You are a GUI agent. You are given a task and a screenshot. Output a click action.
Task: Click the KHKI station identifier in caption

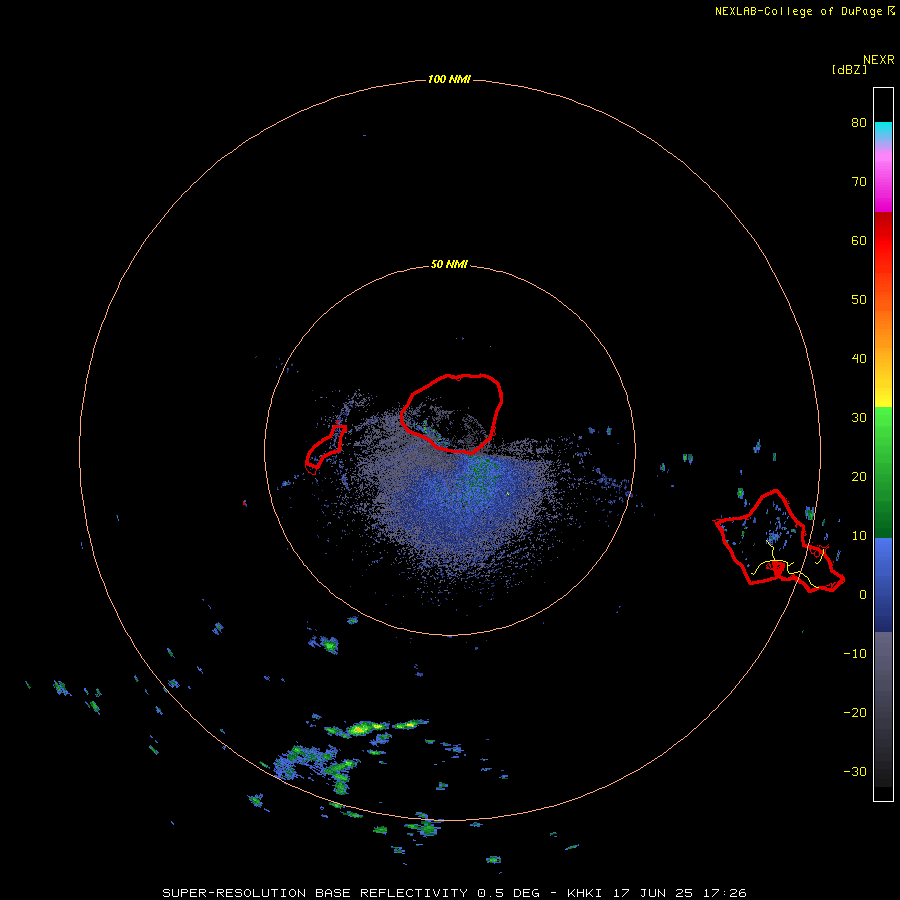584,893
